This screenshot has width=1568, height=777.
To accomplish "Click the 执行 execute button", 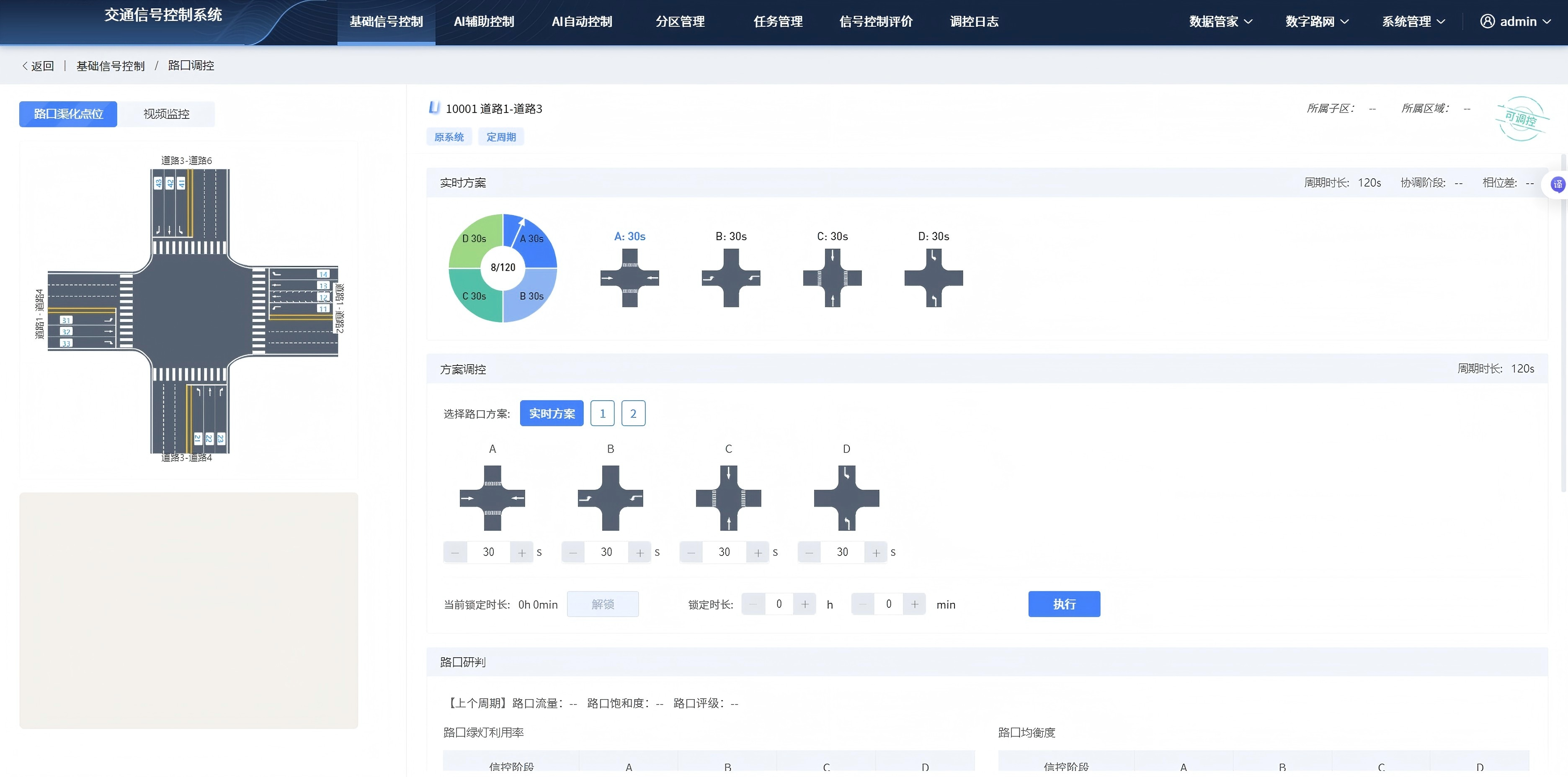I will tap(1063, 604).
